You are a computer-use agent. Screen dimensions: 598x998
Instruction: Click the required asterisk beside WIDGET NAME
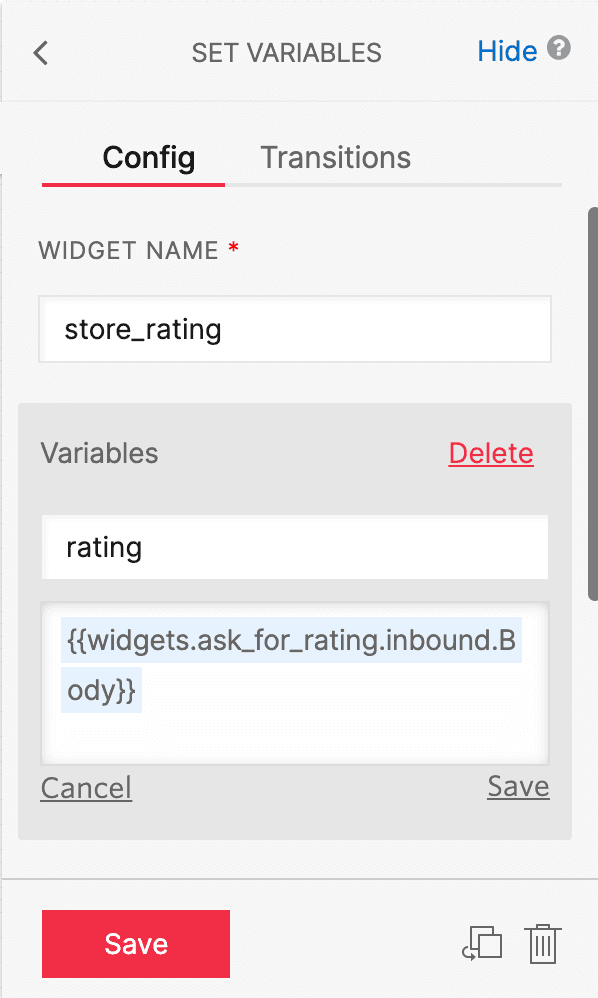click(x=233, y=249)
